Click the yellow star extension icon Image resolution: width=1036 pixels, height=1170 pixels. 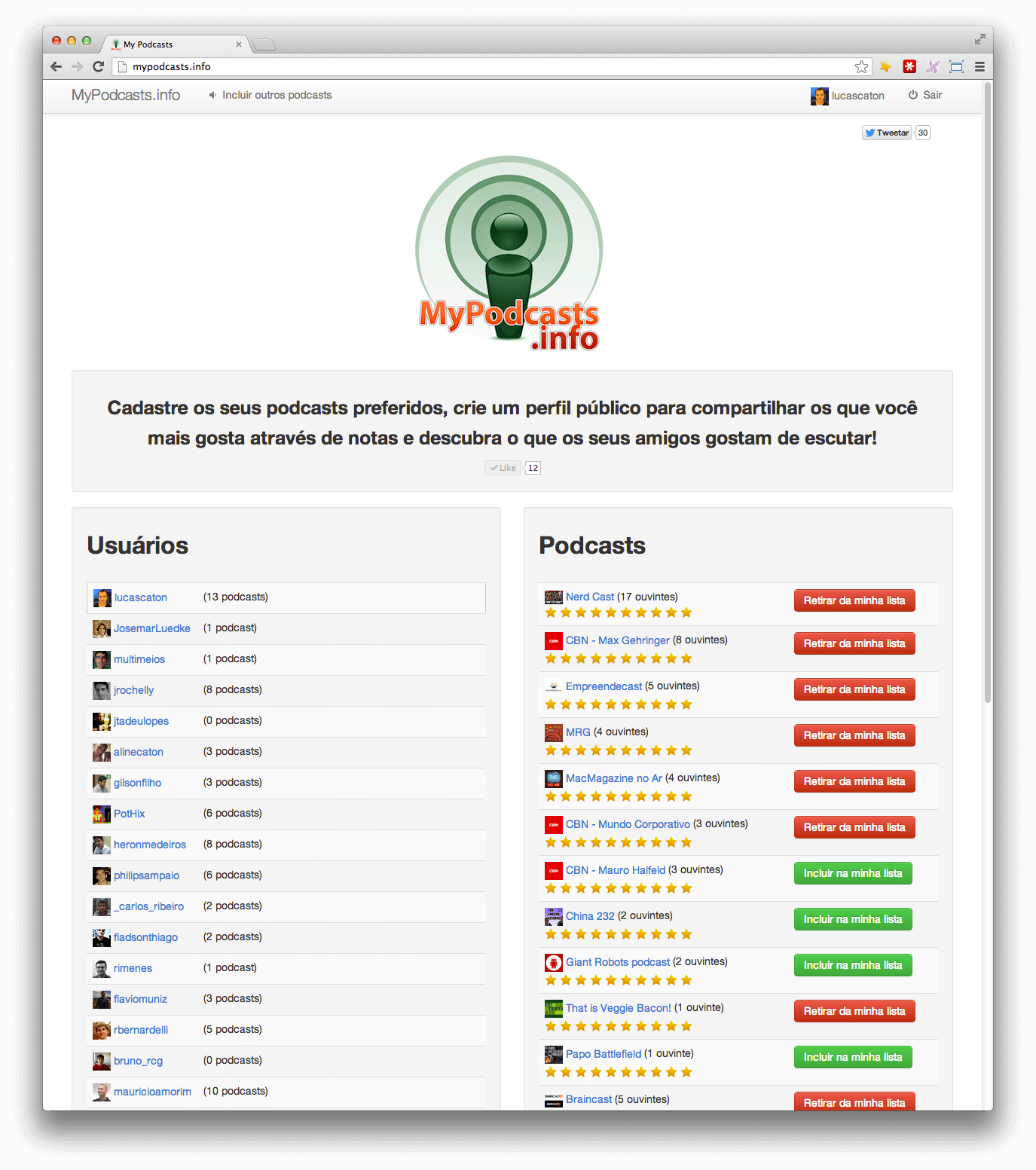[x=886, y=66]
